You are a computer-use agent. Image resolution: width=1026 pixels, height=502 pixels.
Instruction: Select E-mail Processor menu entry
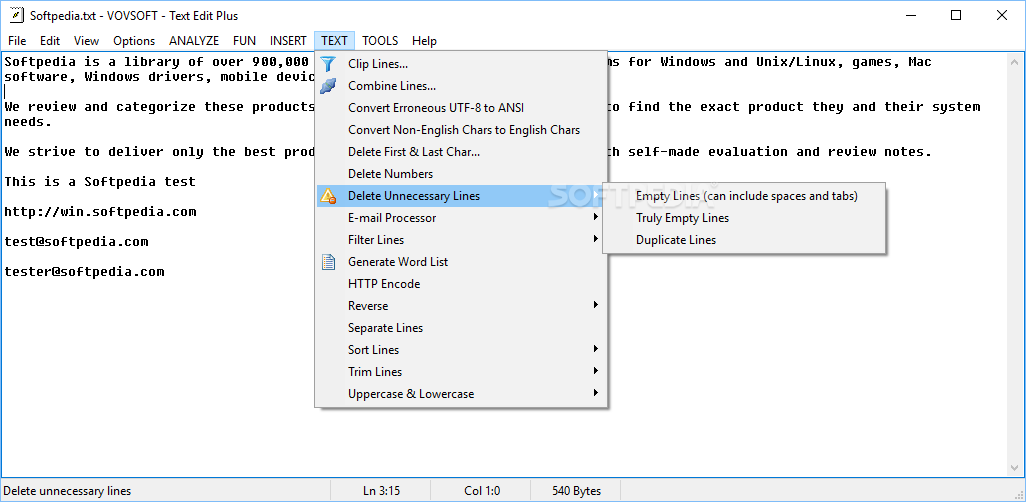462,218
